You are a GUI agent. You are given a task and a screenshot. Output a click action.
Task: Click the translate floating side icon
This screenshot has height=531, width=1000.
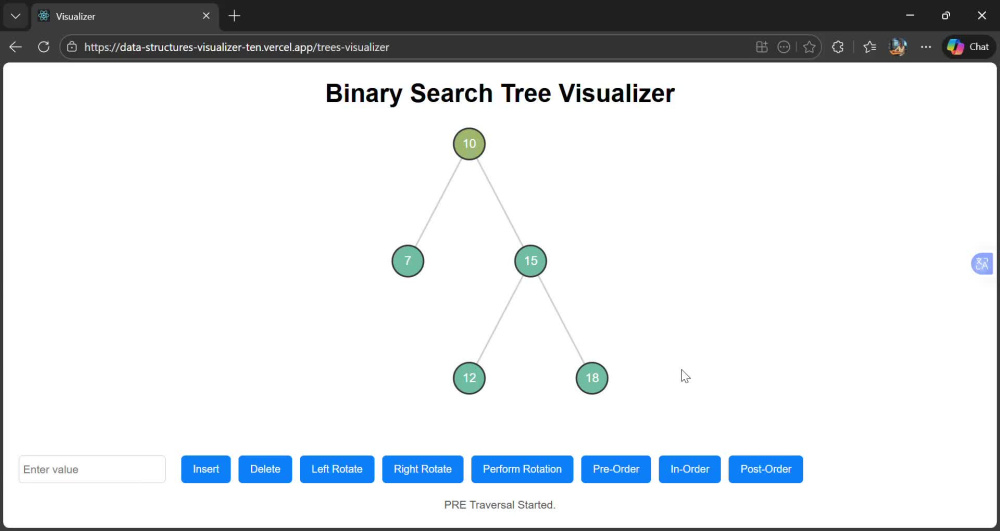pyautogui.click(x=982, y=263)
